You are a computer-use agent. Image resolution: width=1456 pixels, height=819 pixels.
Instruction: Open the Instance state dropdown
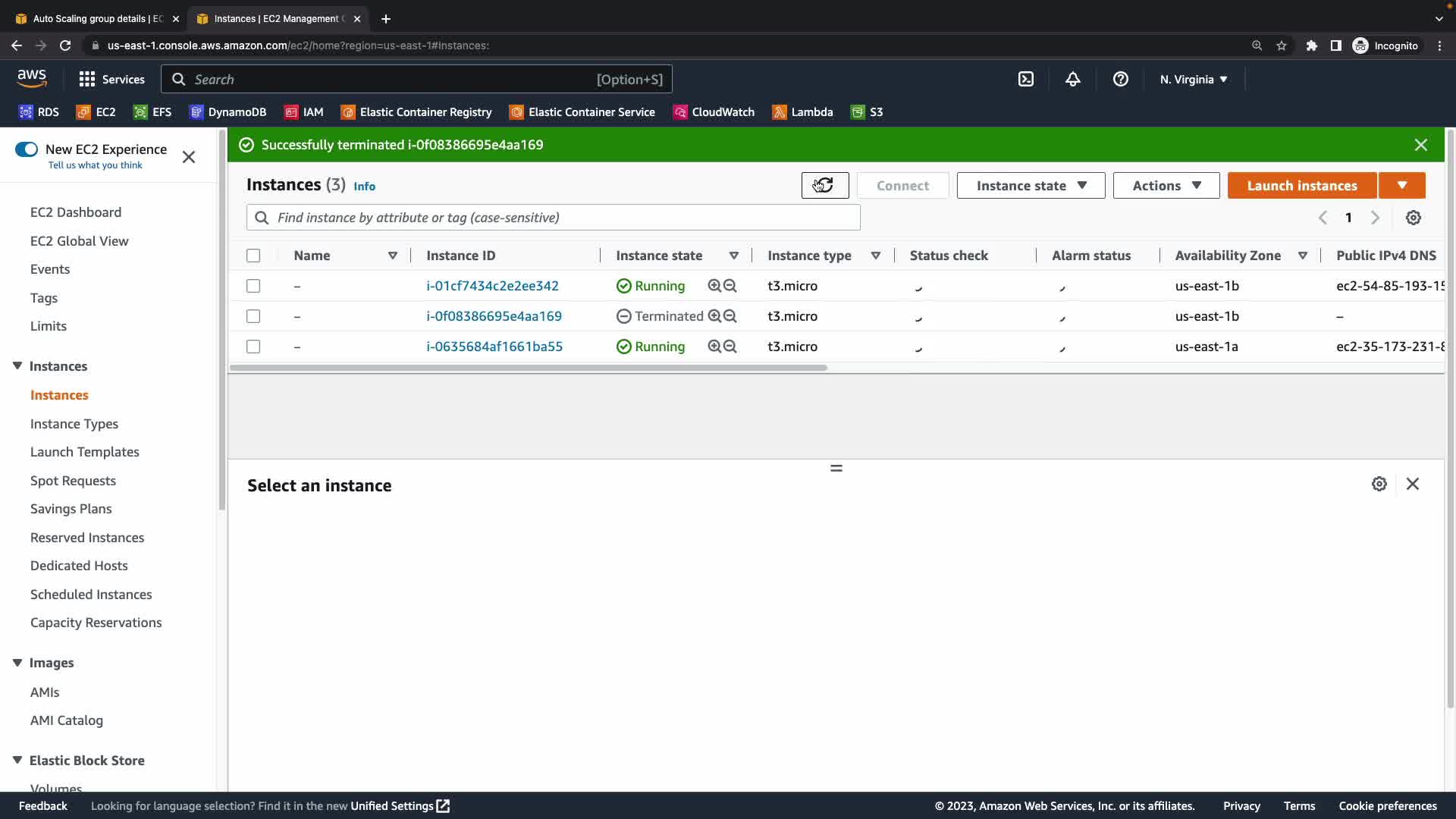pos(1031,185)
